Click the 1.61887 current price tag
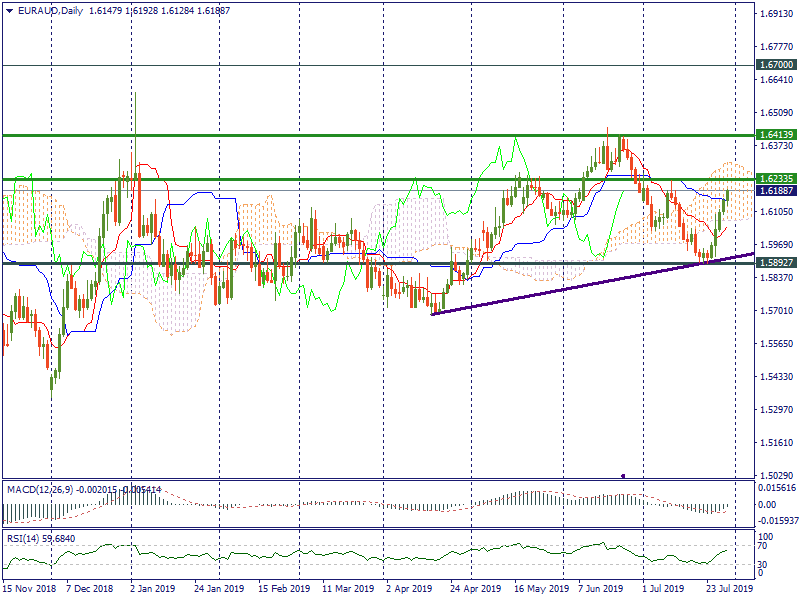800x600 pixels. tap(776, 190)
